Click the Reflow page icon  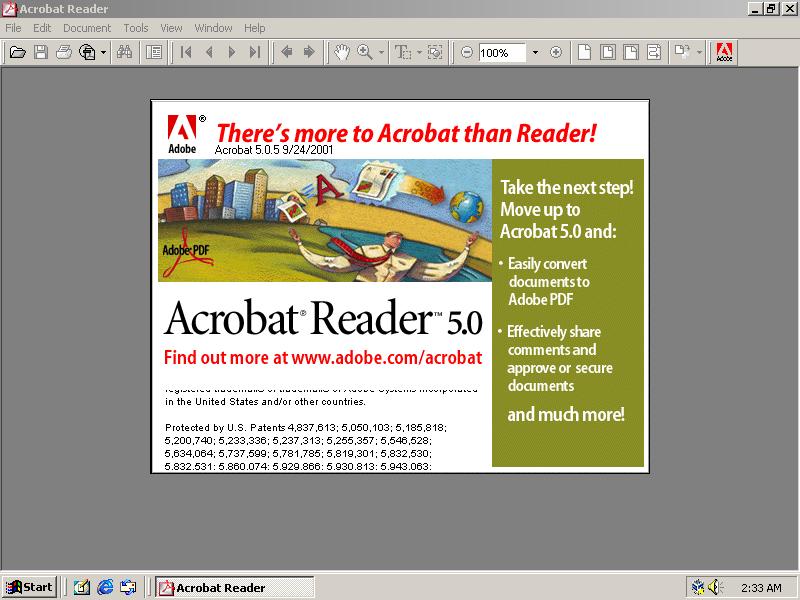[654, 52]
